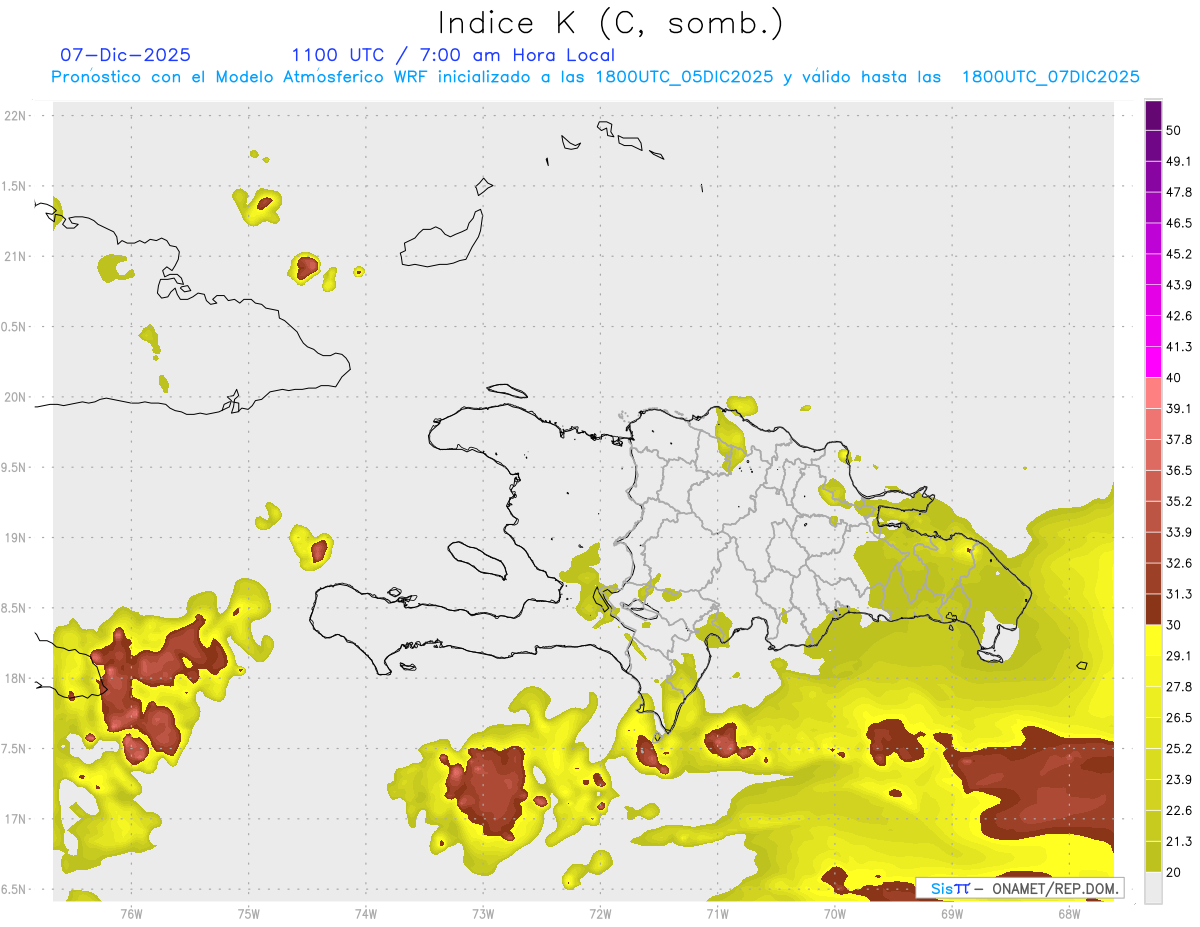This screenshot has height=927, width=1200.
Task: Click the colorbar value label 41.3
Action: point(1178,347)
